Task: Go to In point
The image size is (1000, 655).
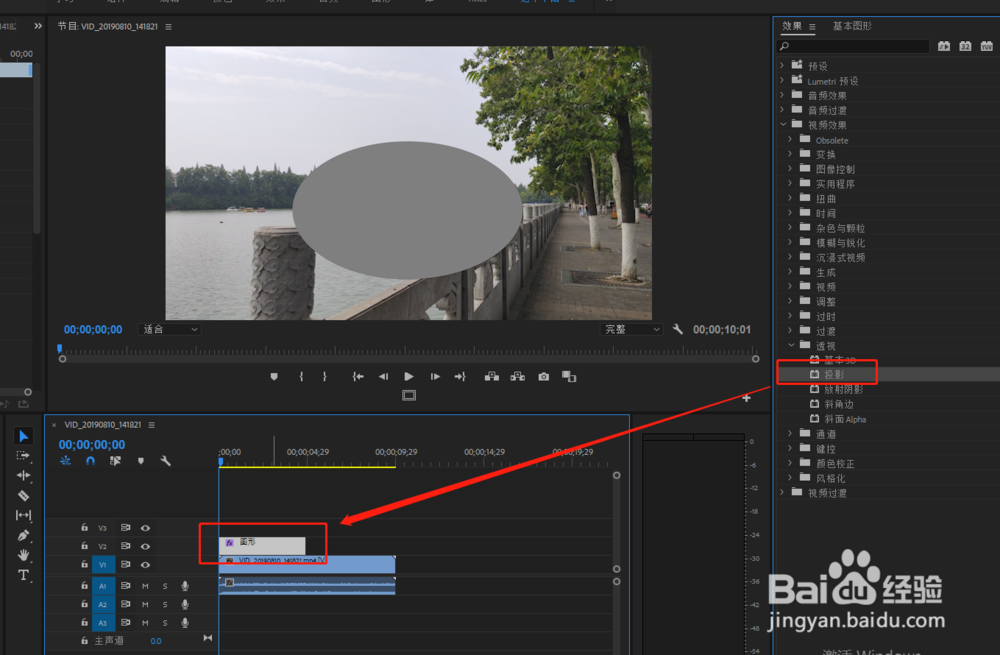Action: click(358, 377)
